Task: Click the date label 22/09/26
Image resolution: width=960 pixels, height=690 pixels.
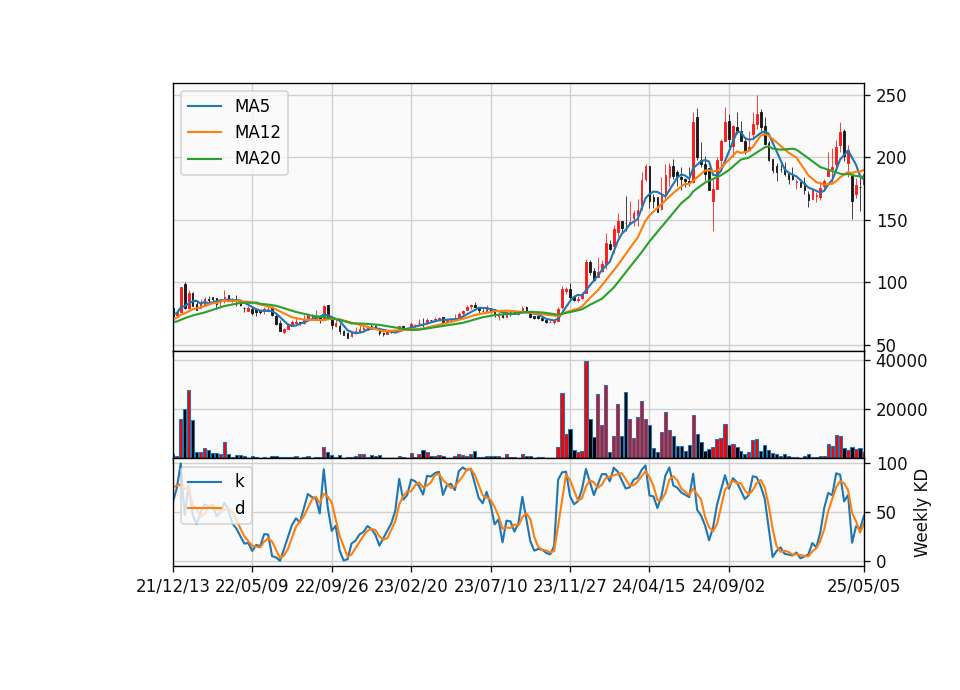Action: (332, 586)
